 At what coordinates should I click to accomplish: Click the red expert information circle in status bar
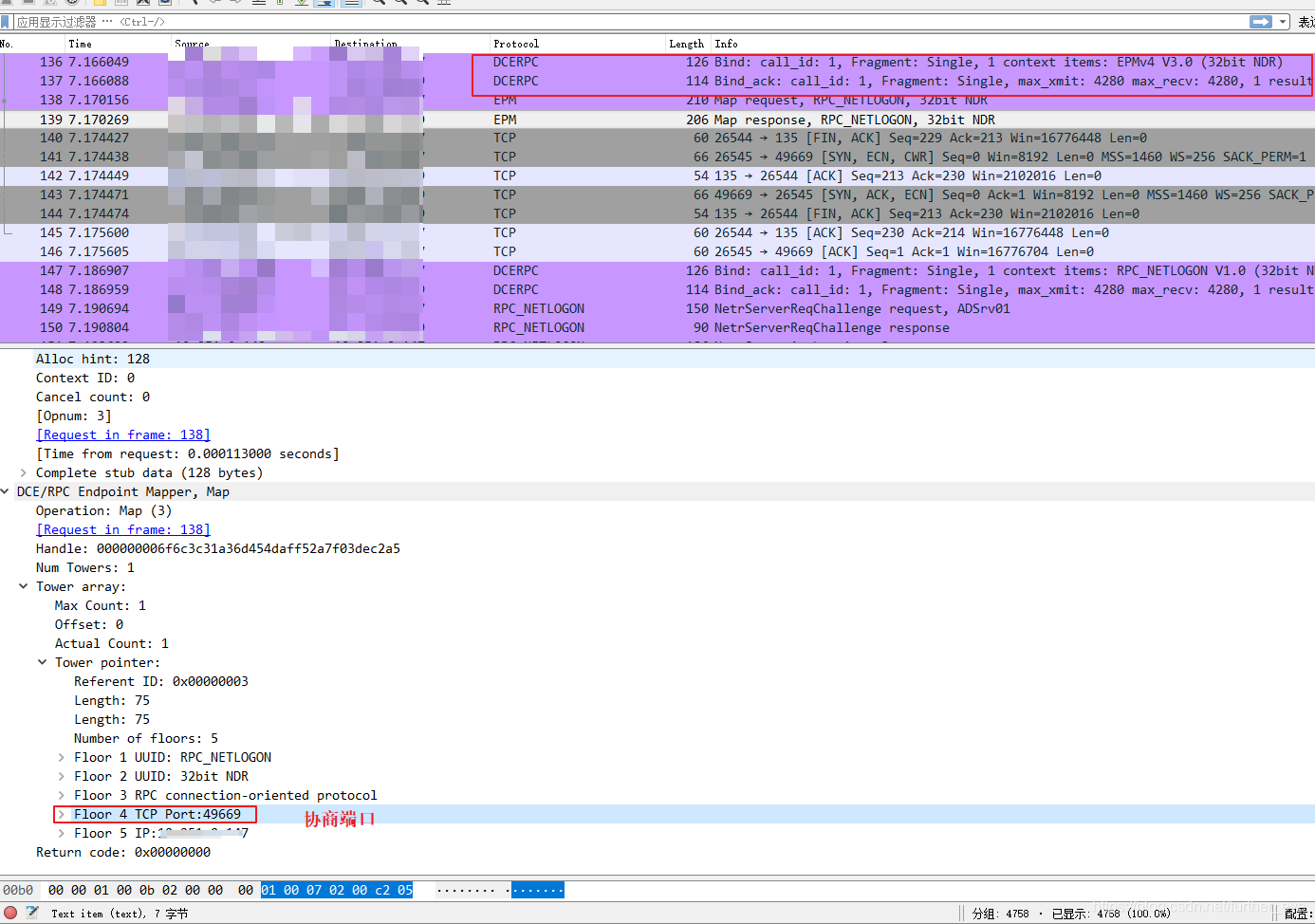pyautogui.click(x=10, y=913)
